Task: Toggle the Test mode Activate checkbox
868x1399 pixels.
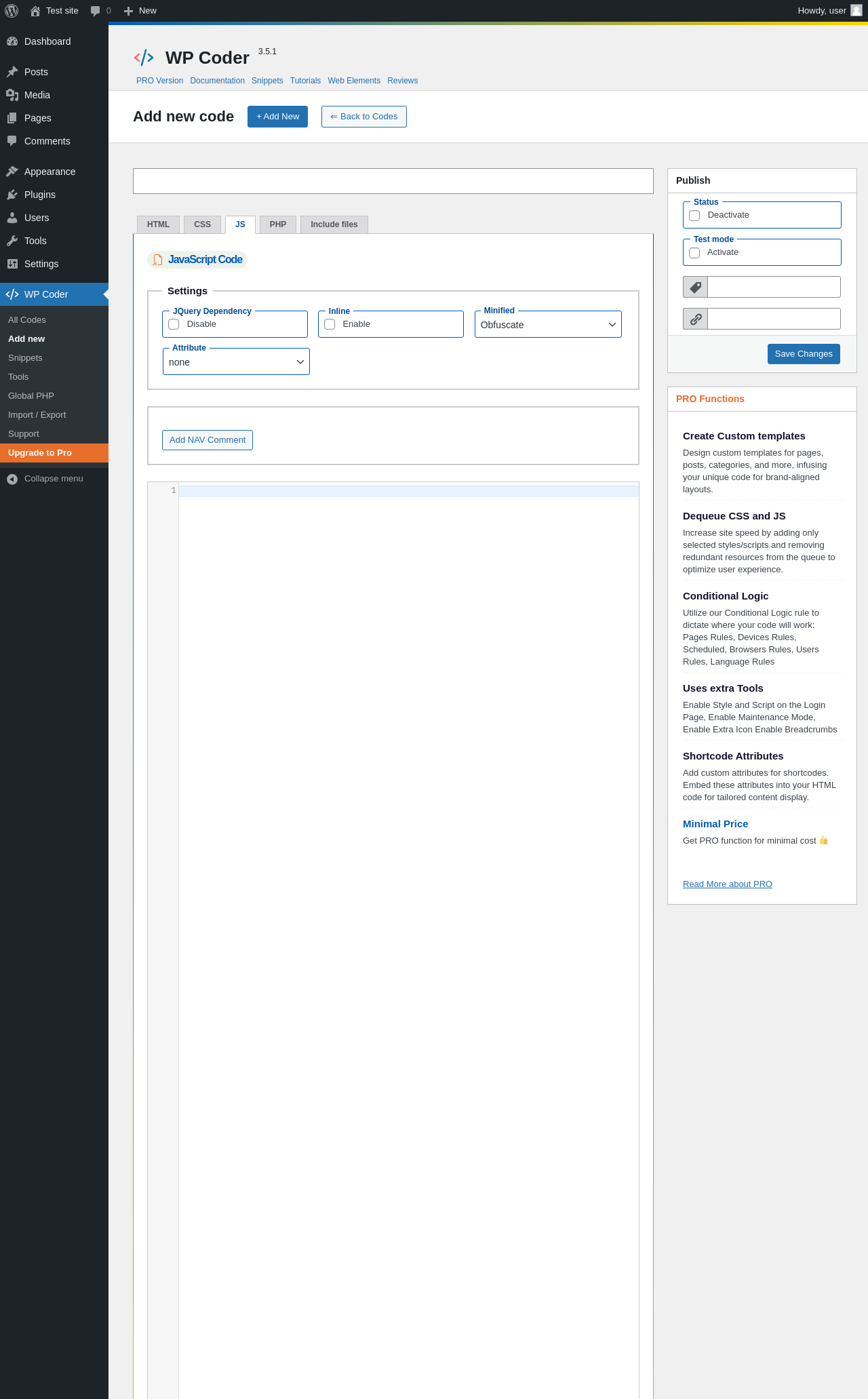Action: pos(694,253)
